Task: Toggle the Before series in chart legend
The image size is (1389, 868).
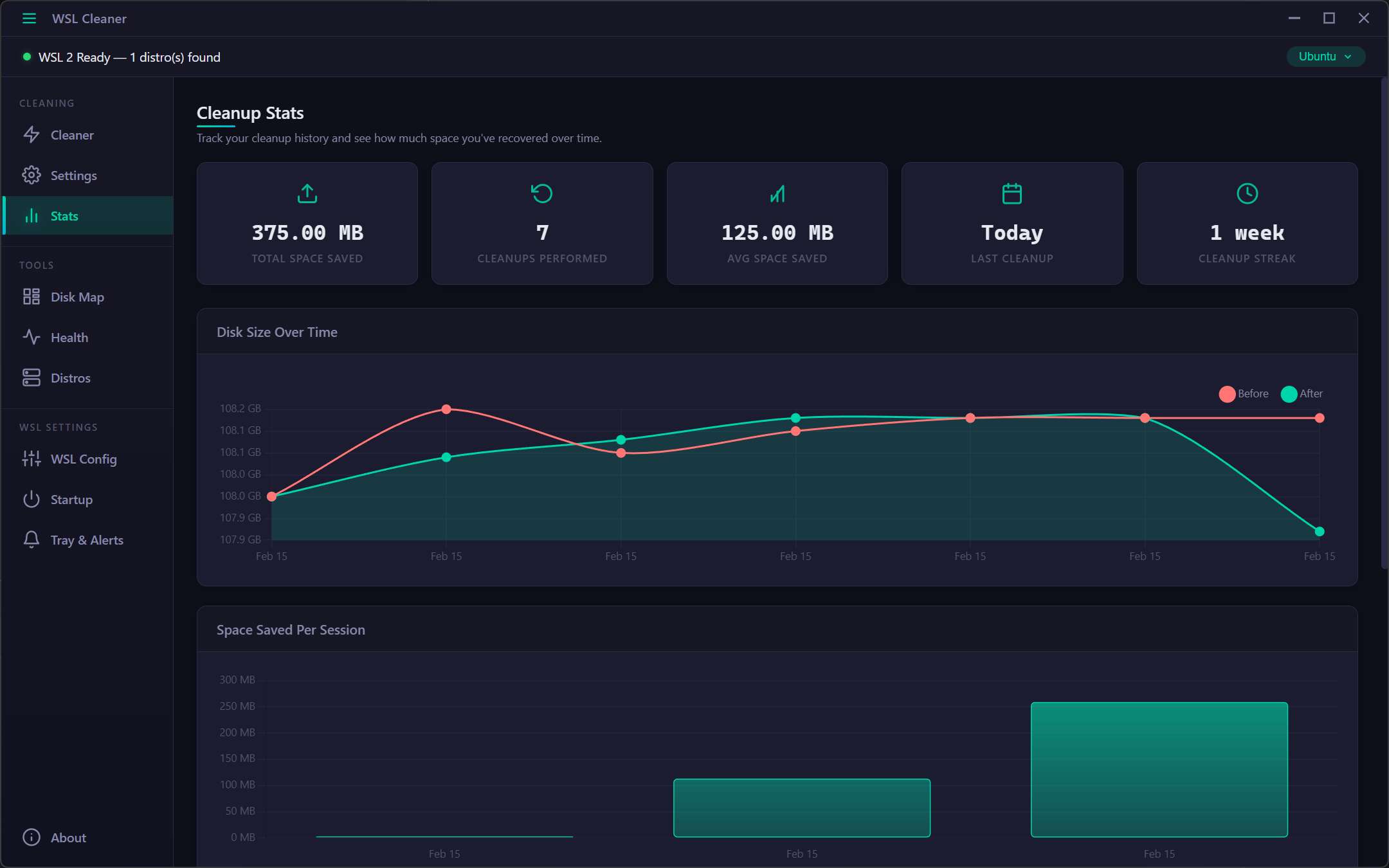Action: click(1244, 393)
